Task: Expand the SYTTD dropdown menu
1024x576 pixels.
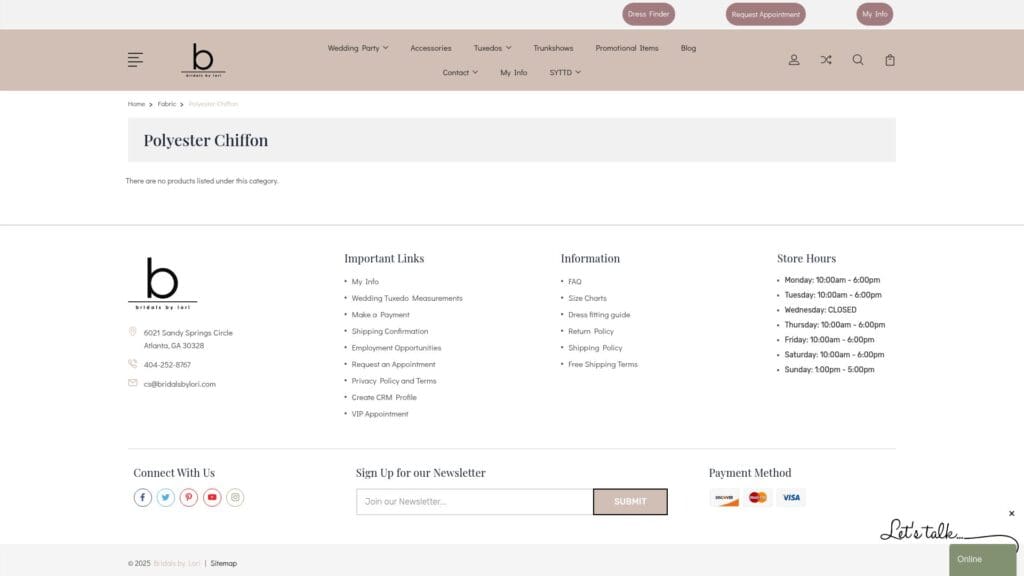Action: [564, 72]
